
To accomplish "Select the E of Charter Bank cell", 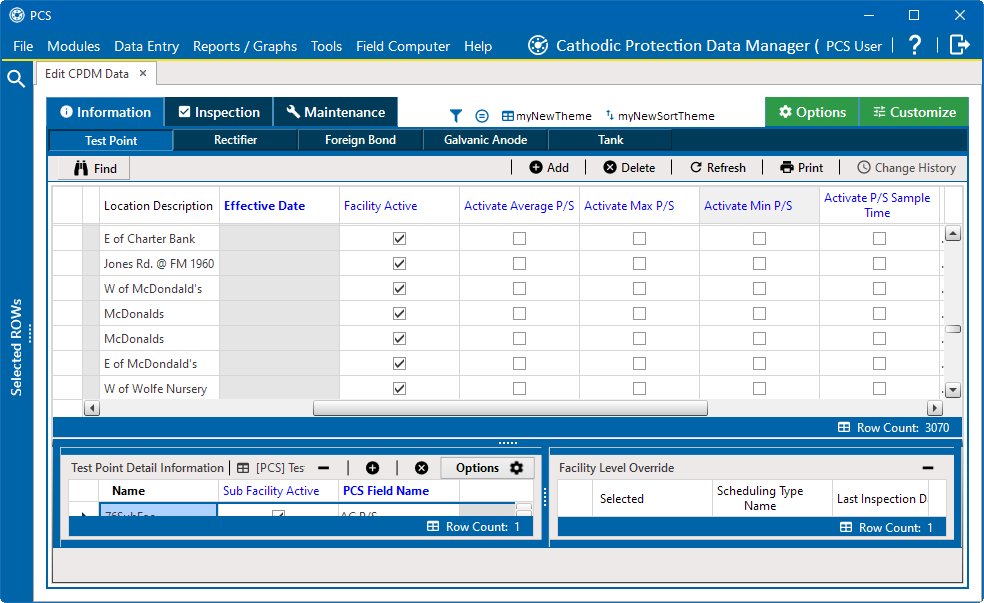I will 159,238.
